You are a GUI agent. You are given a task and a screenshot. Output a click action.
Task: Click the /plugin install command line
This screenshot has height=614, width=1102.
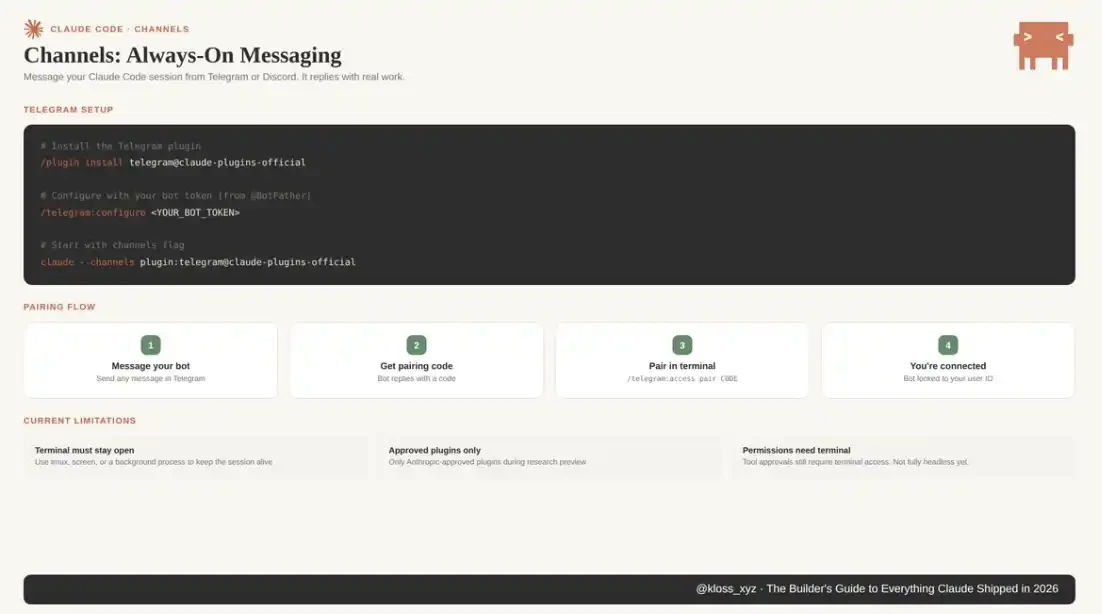[173, 162]
